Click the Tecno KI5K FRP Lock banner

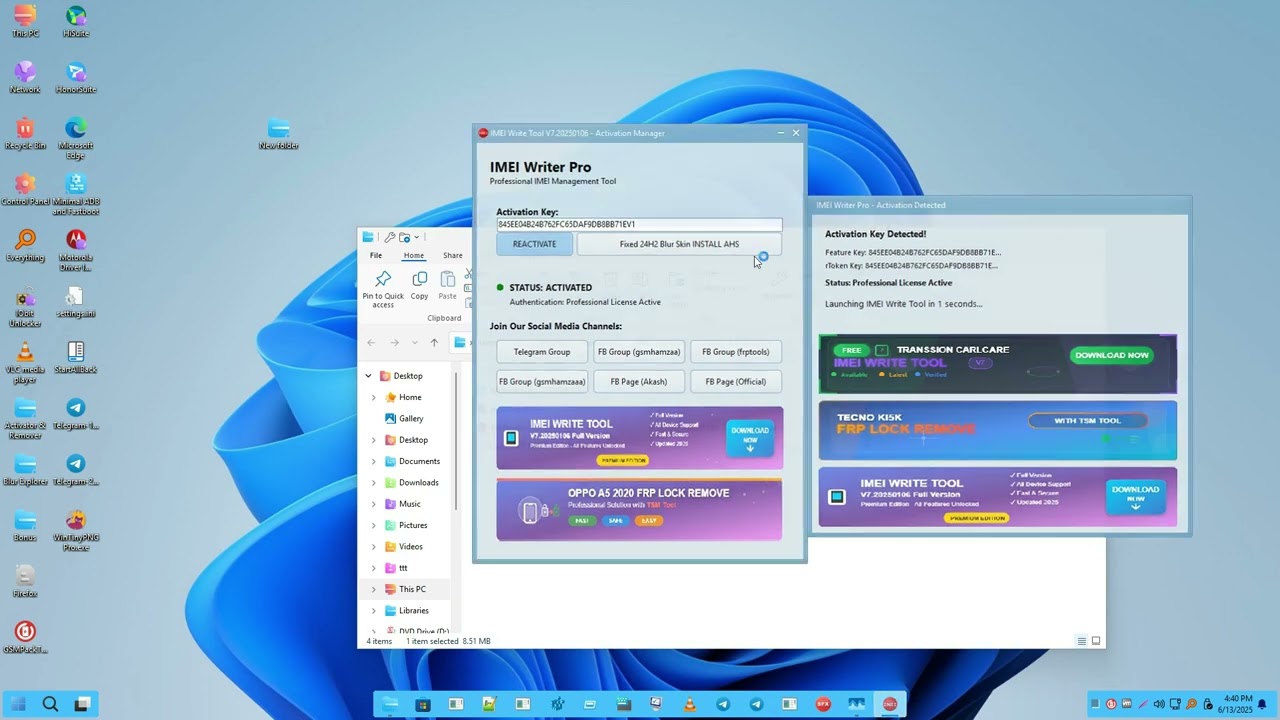pos(998,430)
